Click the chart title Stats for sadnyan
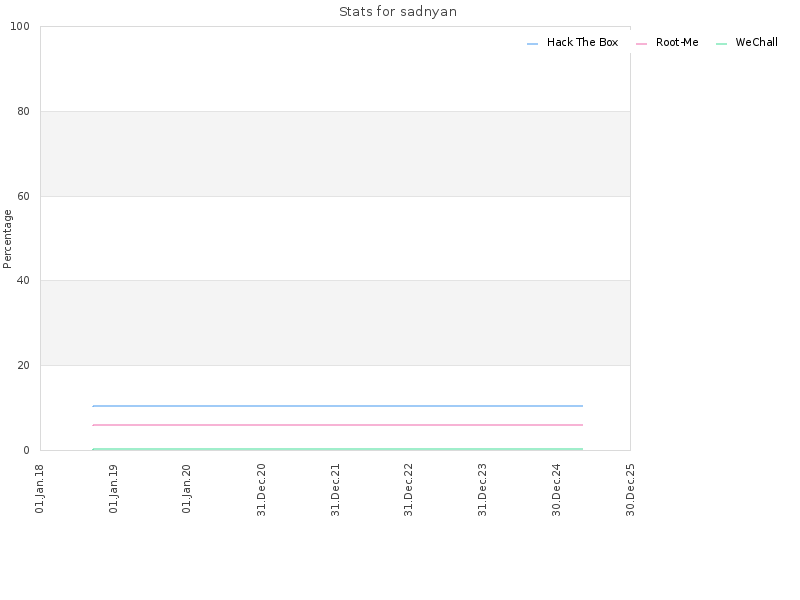800x600 pixels. (398, 12)
